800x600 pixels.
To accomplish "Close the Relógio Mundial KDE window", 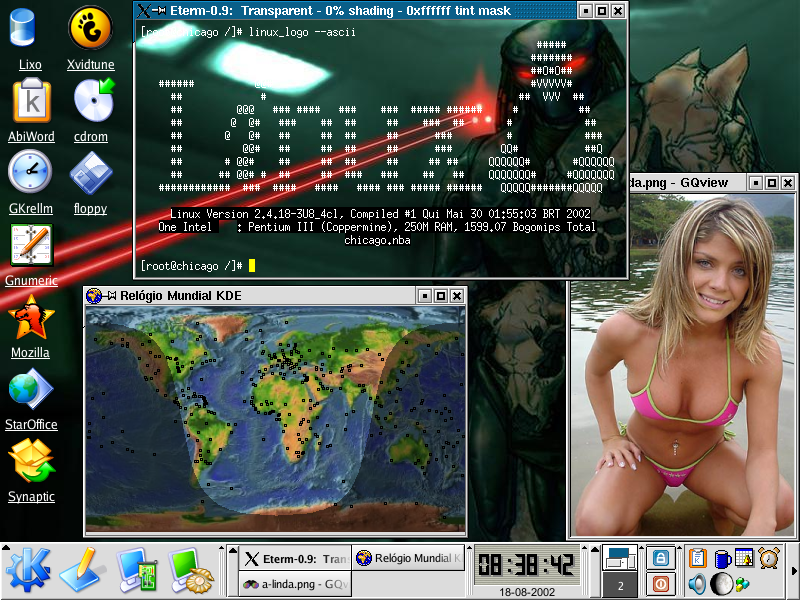I will [457, 296].
